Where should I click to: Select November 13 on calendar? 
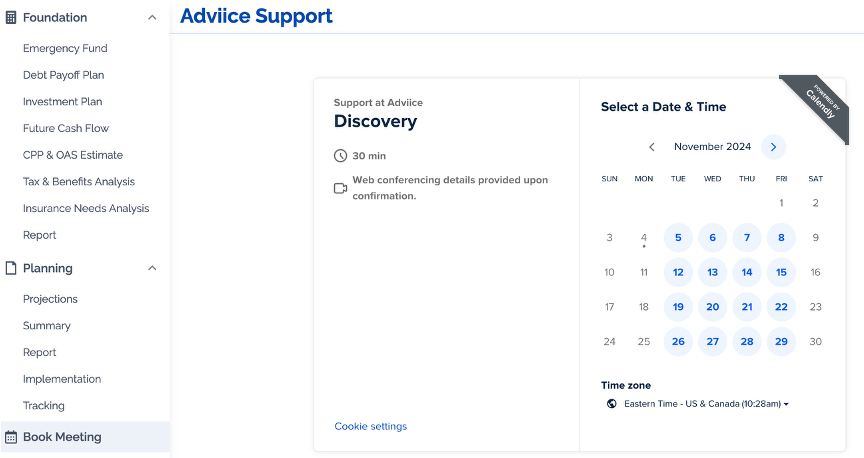712,272
